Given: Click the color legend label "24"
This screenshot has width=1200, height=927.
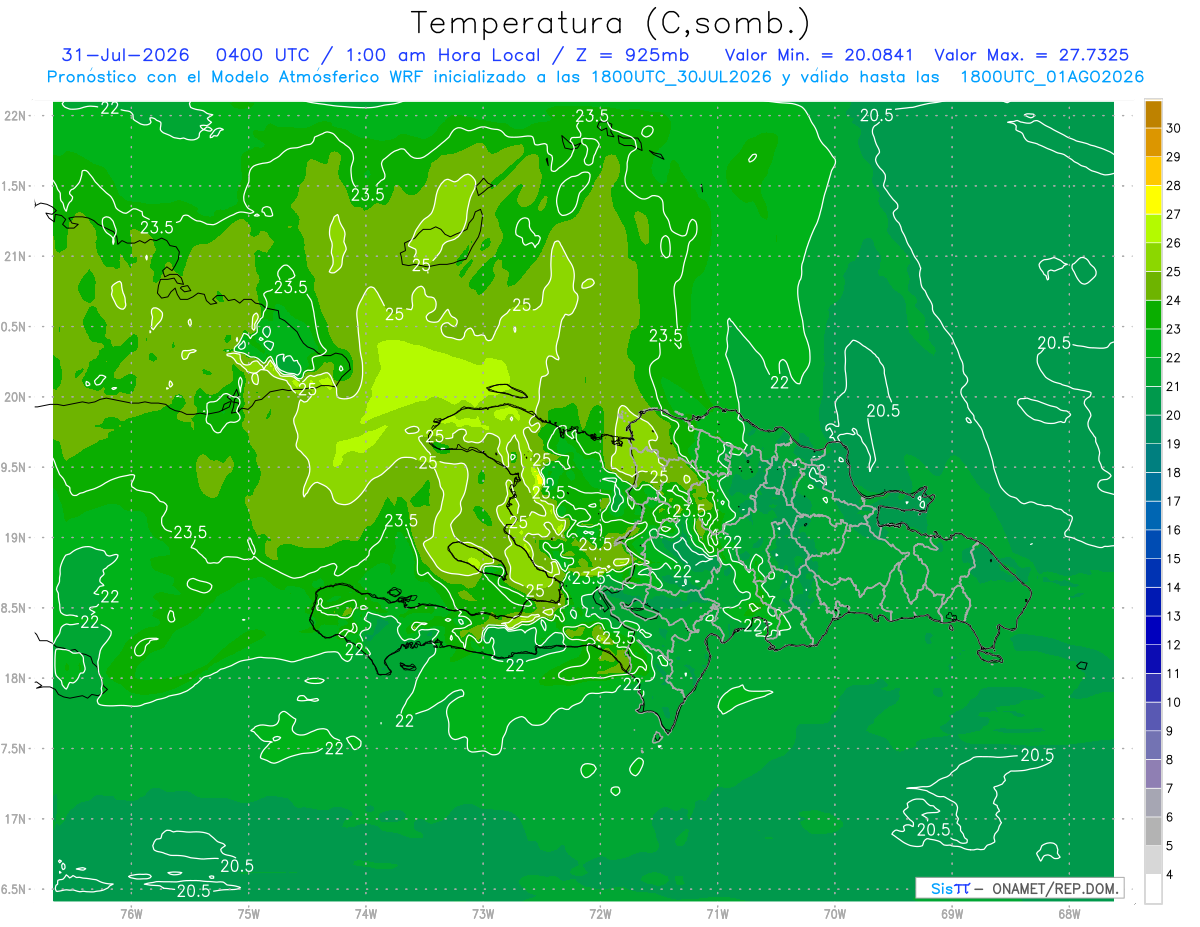Looking at the screenshot, I should (x=1173, y=300).
